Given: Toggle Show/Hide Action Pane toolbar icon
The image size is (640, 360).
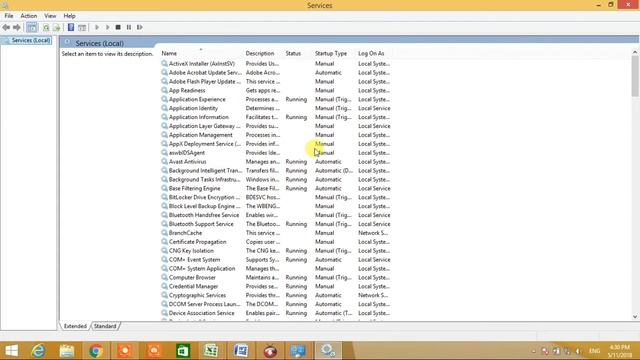Looking at the screenshot, I should click(x=82, y=27).
